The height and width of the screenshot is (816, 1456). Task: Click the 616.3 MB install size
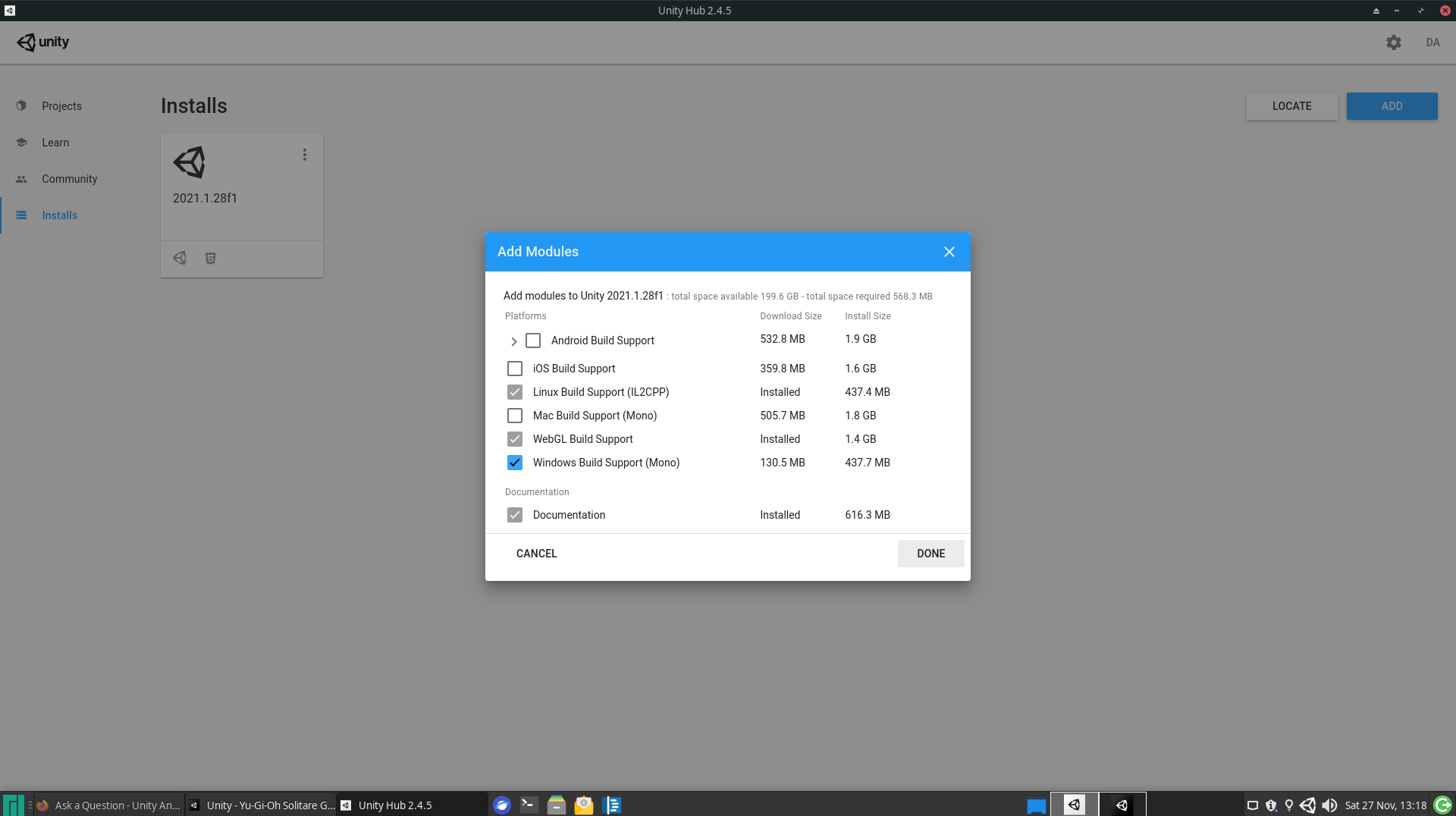(x=868, y=515)
